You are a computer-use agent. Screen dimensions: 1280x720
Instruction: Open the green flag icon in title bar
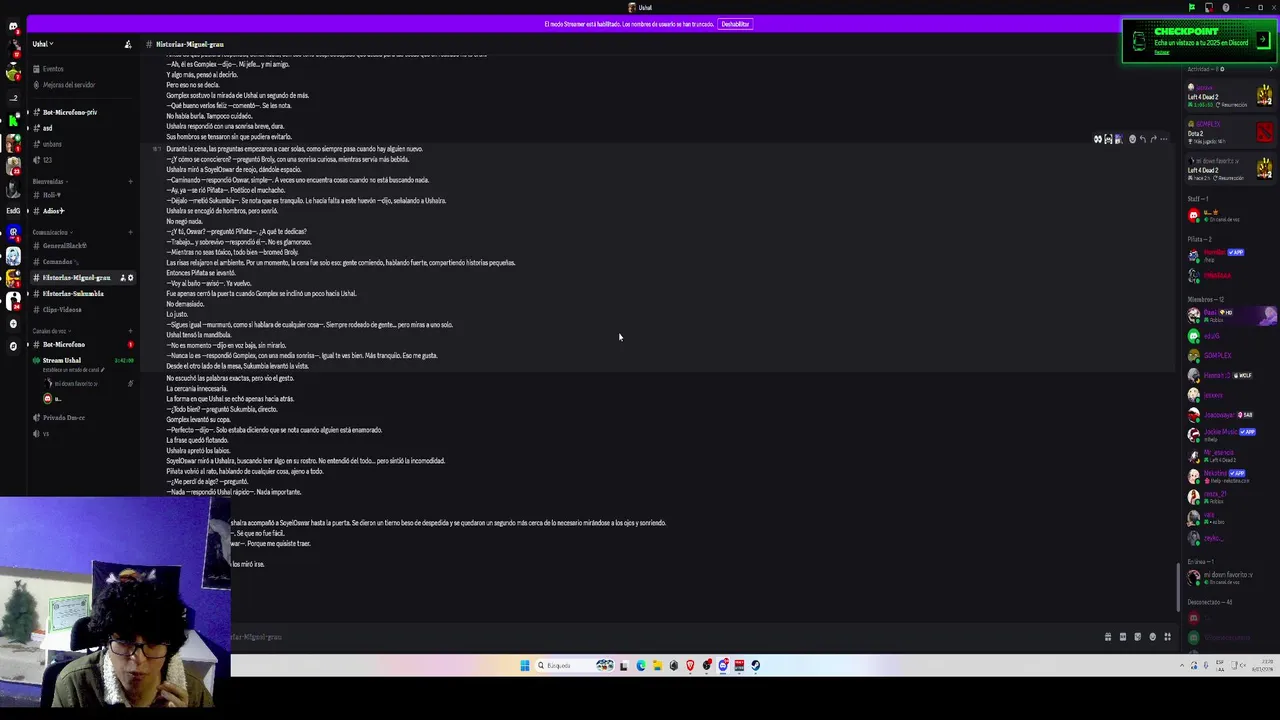pyautogui.click(x=1192, y=8)
